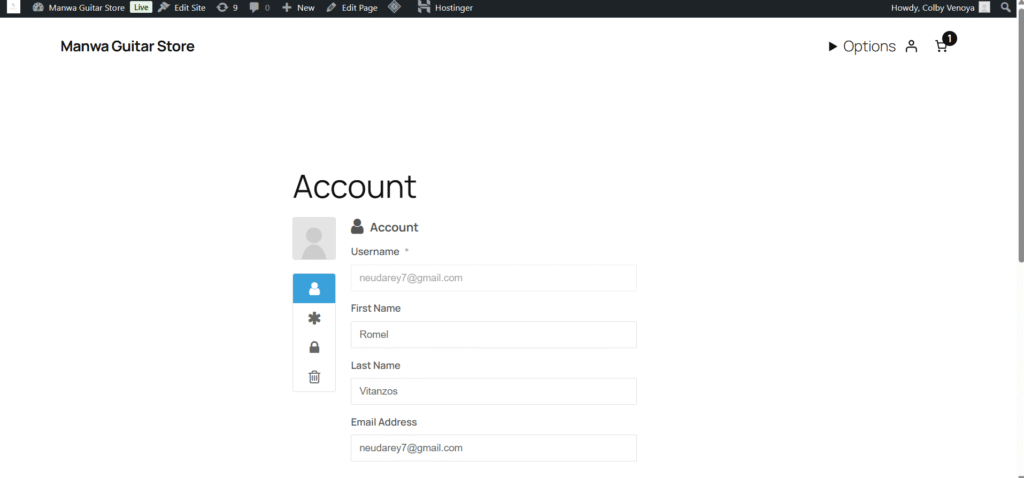Open the updates icon showing 9
Screen dimensions: 1024x478
(x=227, y=8)
